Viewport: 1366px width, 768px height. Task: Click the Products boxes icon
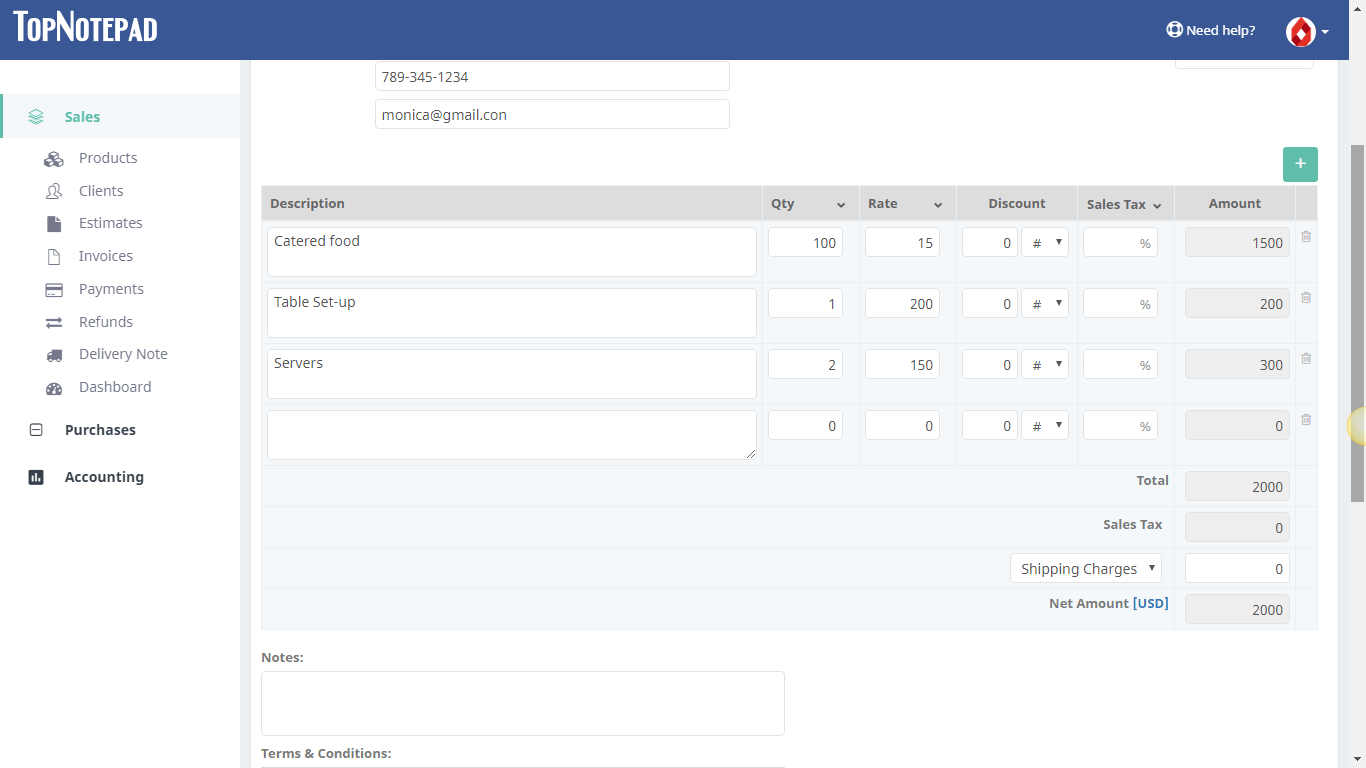click(x=54, y=159)
